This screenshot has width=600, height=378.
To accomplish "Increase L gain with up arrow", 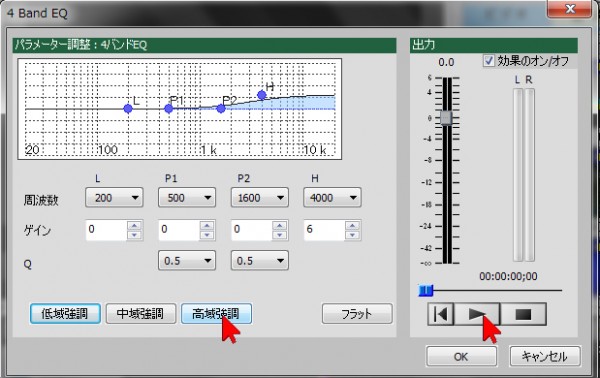I will click(134, 225).
